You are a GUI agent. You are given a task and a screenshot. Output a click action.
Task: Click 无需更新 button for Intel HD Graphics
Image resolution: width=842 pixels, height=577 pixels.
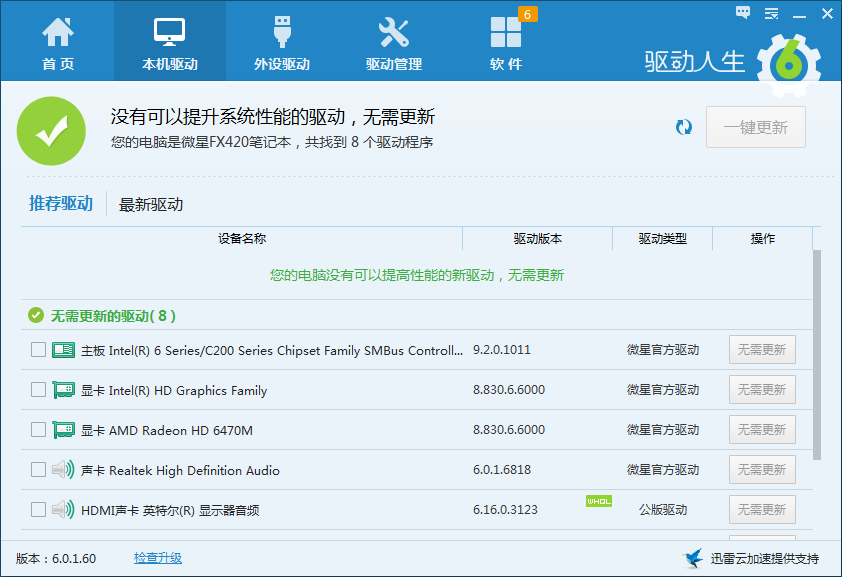(x=762, y=390)
